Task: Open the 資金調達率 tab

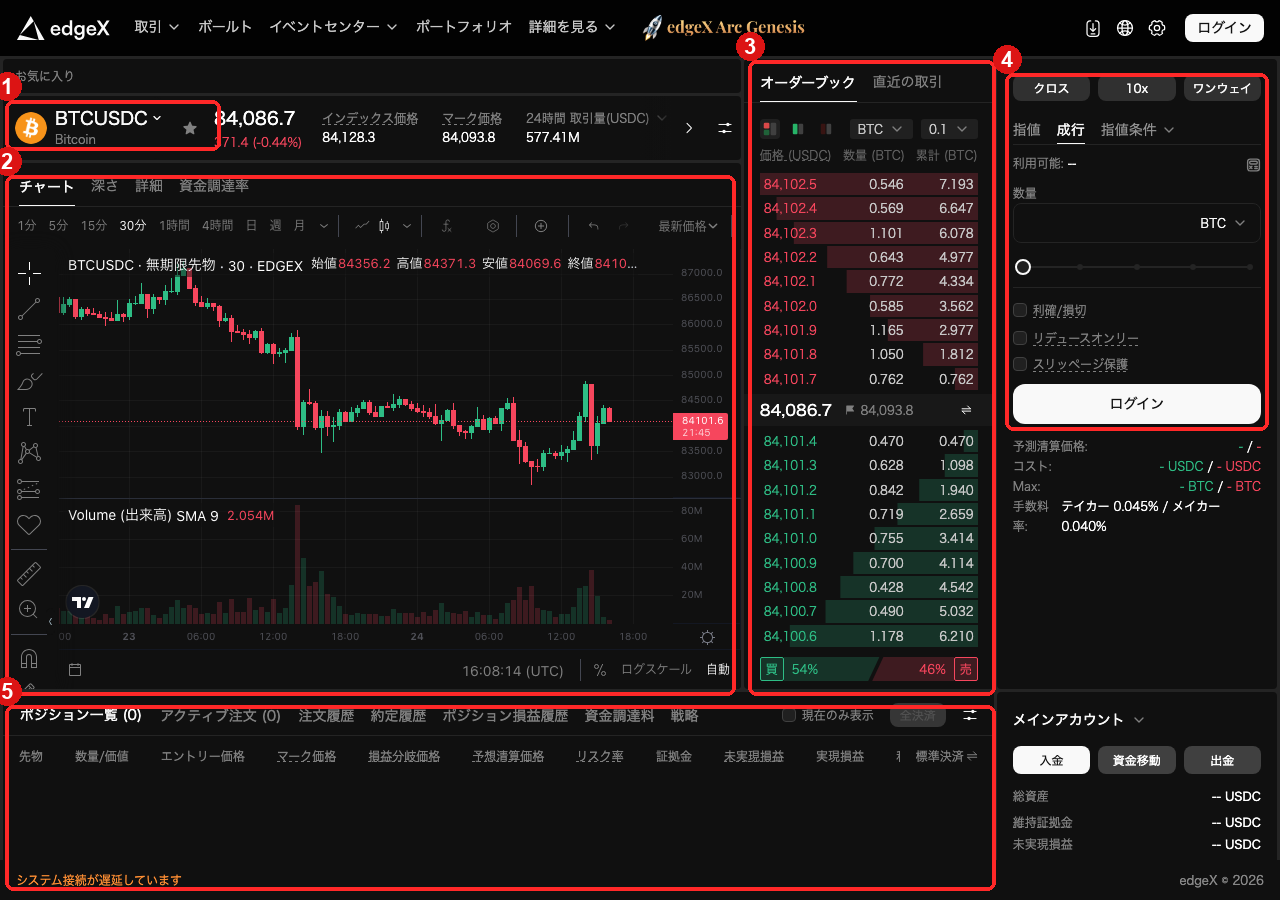Action: click(214, 186)
